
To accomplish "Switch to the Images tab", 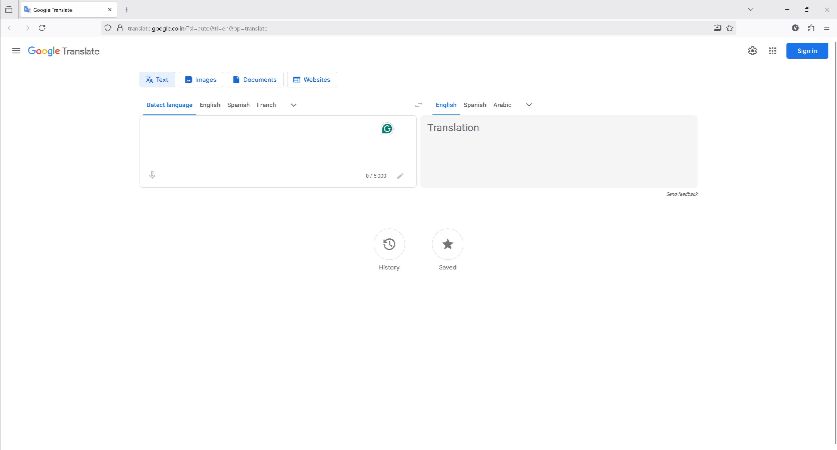I will (201, 80).
